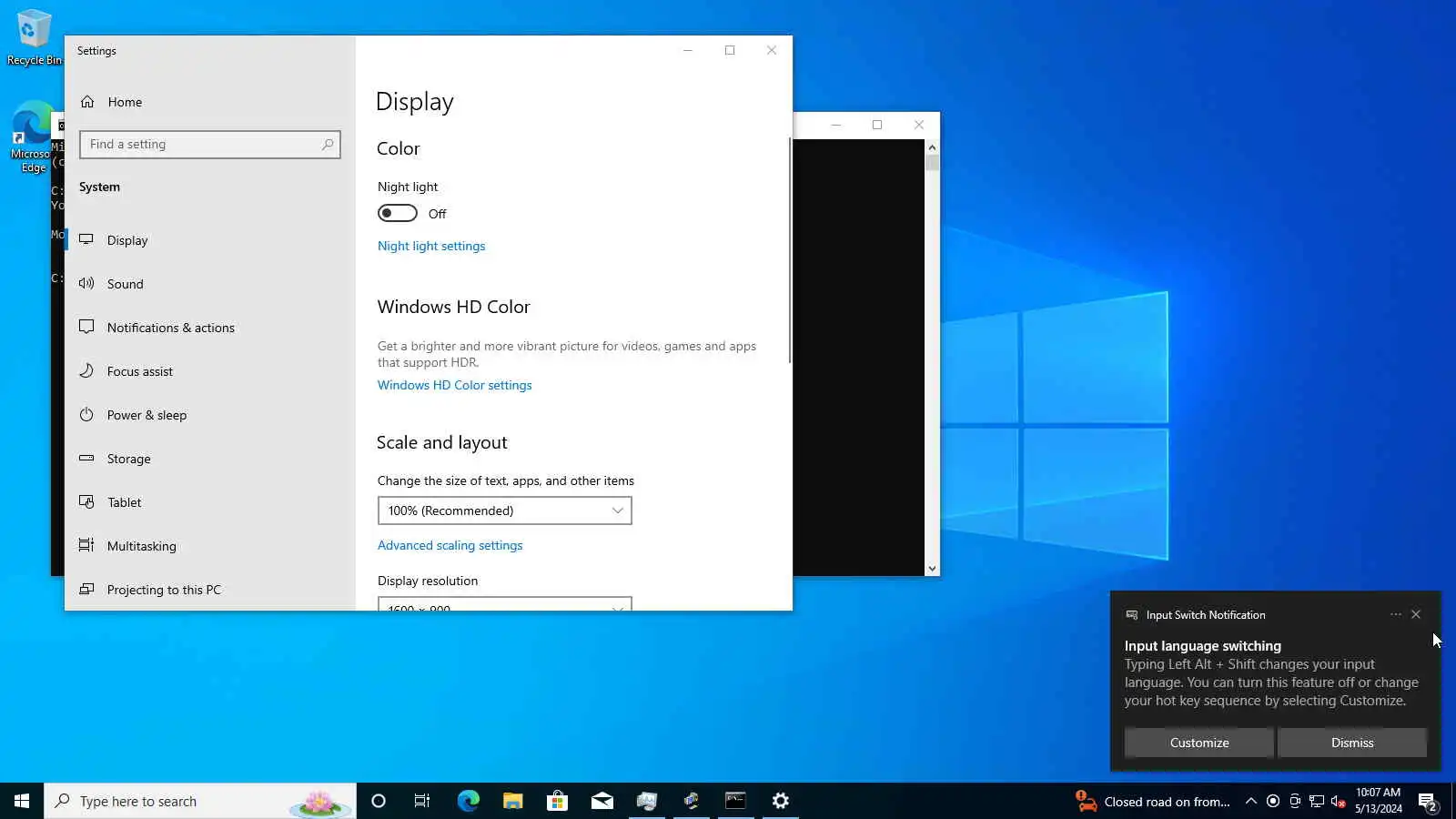Image resolution: width=1456 pixels, height=819 pixels.
Task: Launch Microsoft Edge from the taskbar
Action: click(468, 801)
